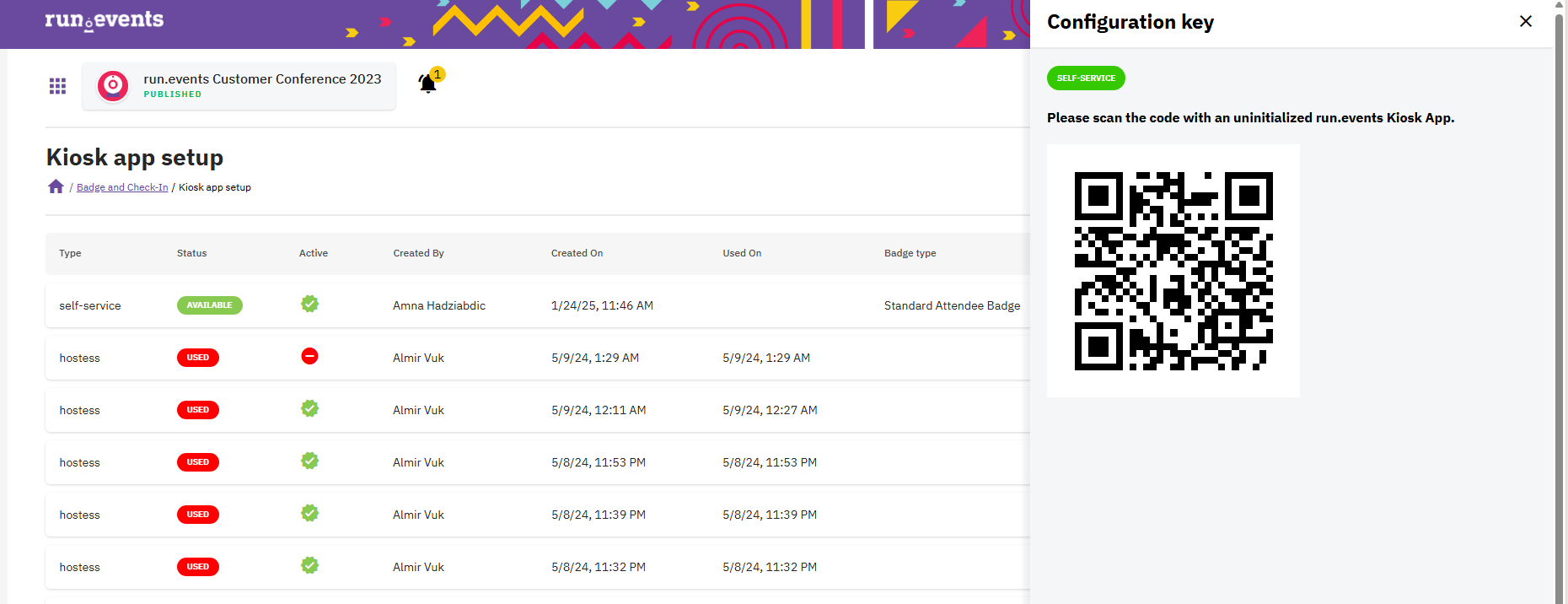Click the PUBLISHED status label
The image size is (1568, 604).
[173, 94]
